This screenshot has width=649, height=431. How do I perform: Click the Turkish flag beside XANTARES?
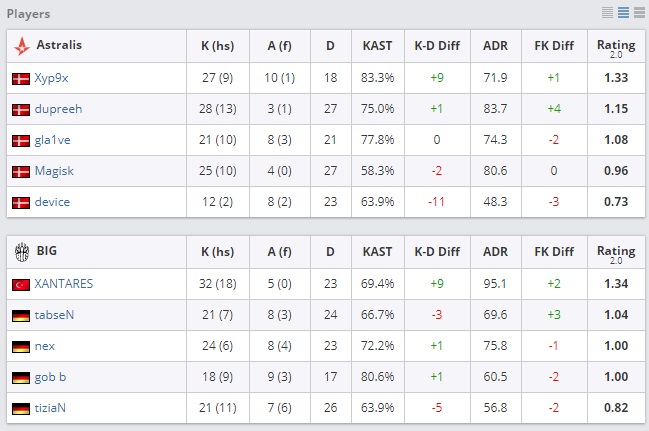pyautogui.click(x=21, y=284)
